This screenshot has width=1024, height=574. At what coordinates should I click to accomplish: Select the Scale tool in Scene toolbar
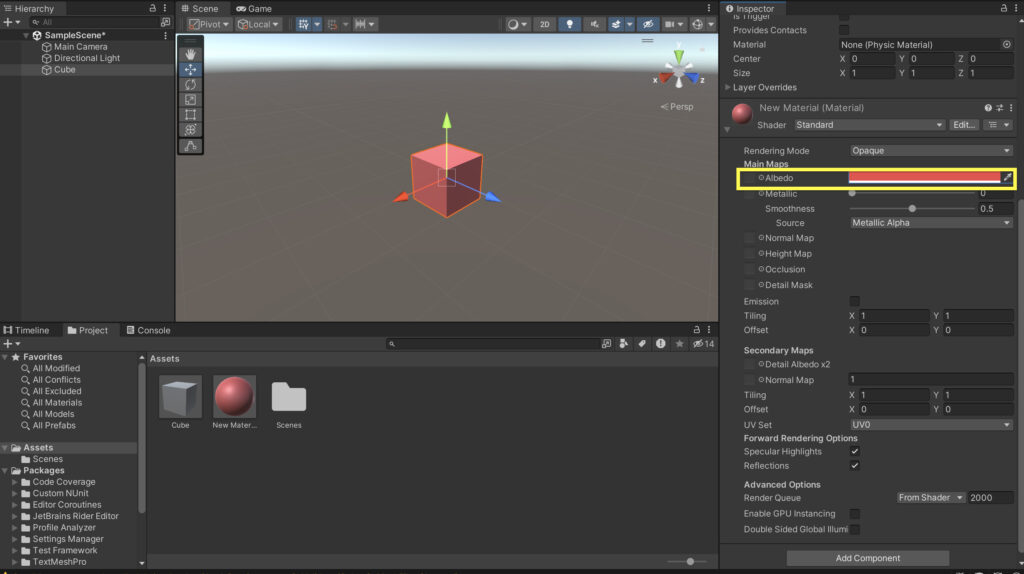click(190, 100)
